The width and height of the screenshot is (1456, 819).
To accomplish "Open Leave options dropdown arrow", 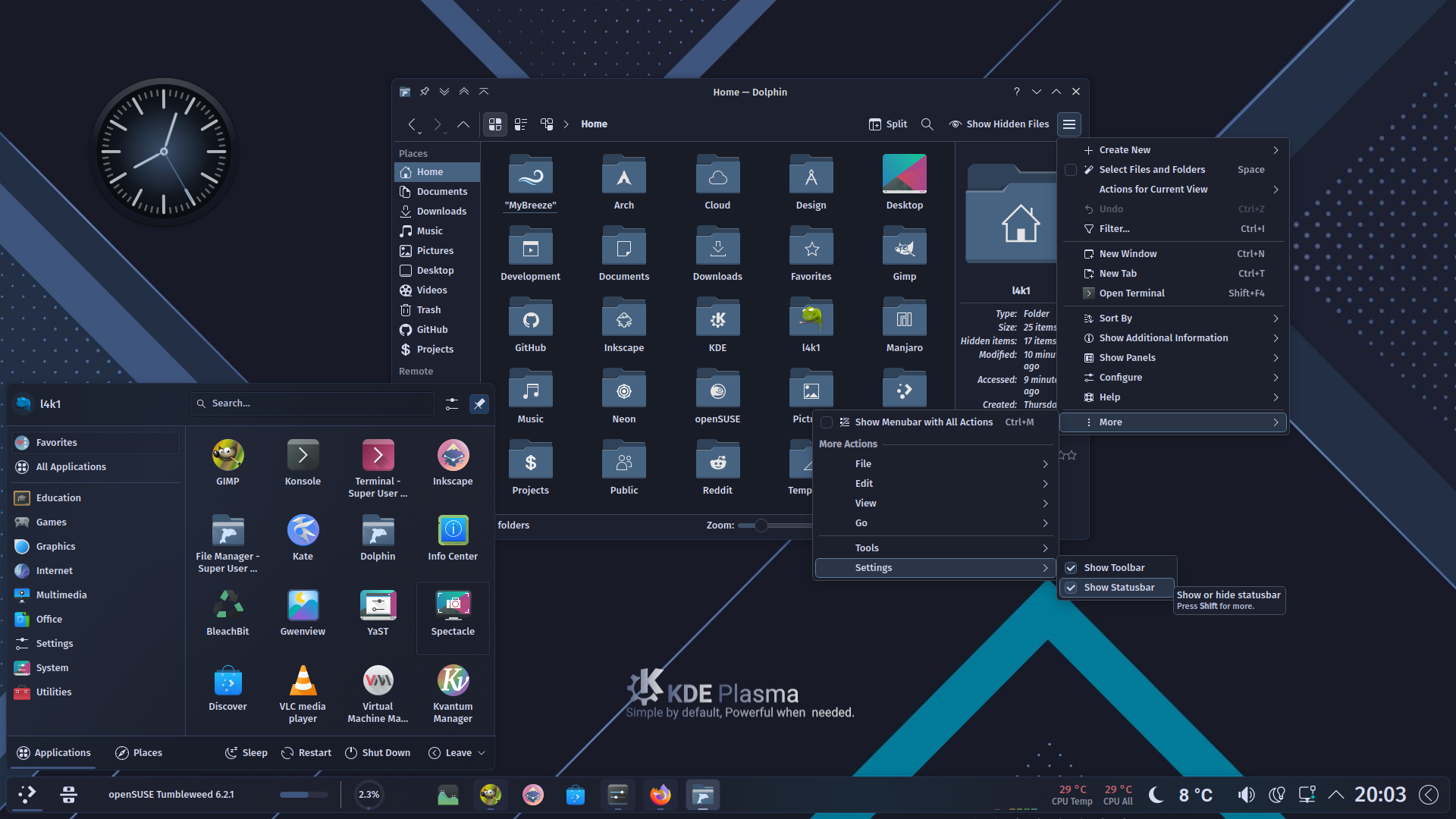I will click(x=482, y=753).
